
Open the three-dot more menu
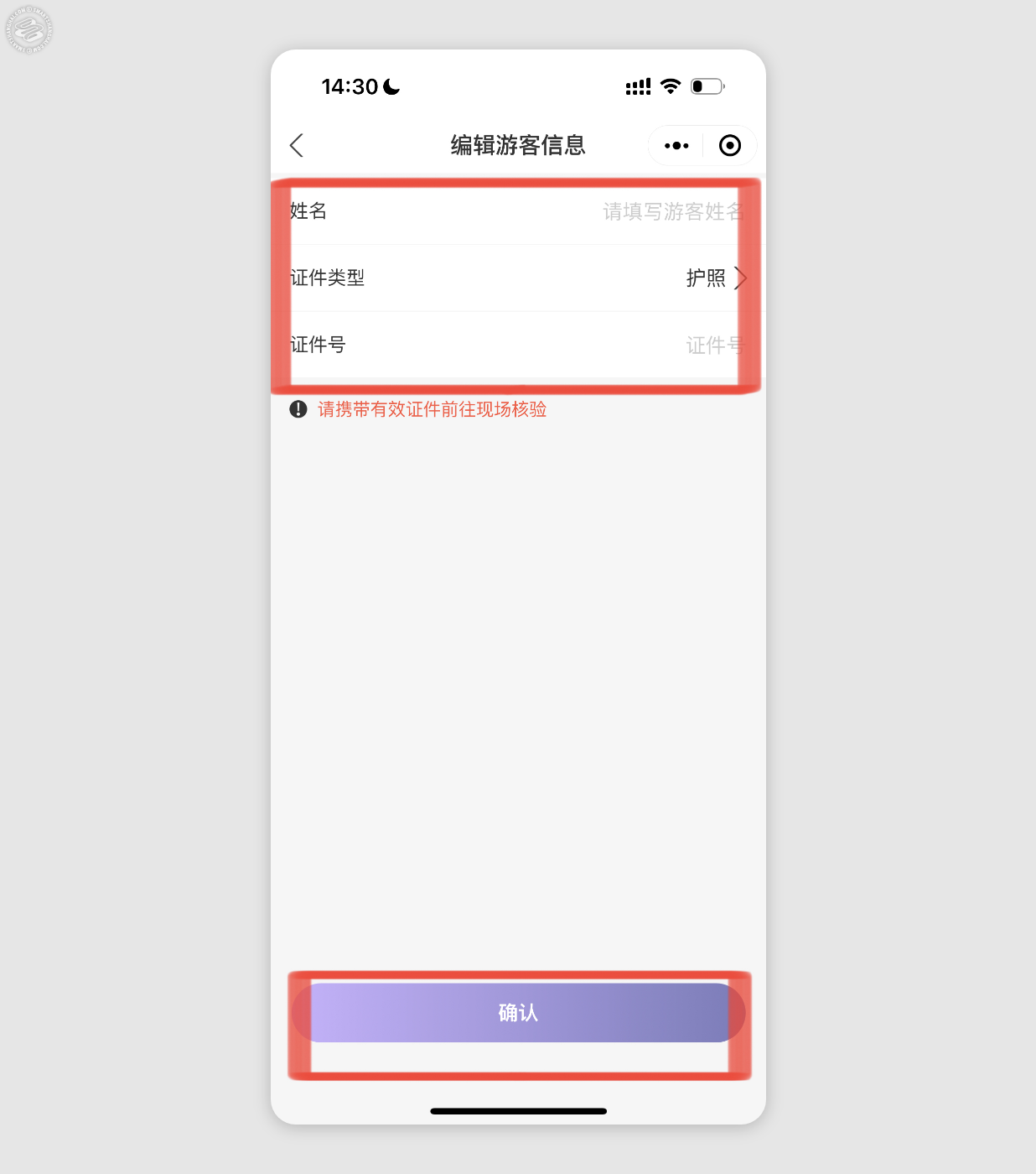(x=676, y=146)
